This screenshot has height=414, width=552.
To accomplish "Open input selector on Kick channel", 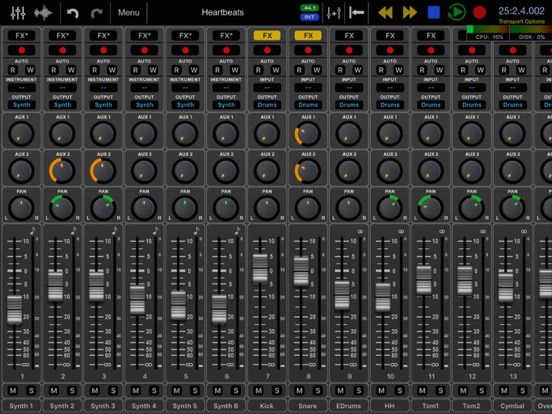I will pos(267,88).
